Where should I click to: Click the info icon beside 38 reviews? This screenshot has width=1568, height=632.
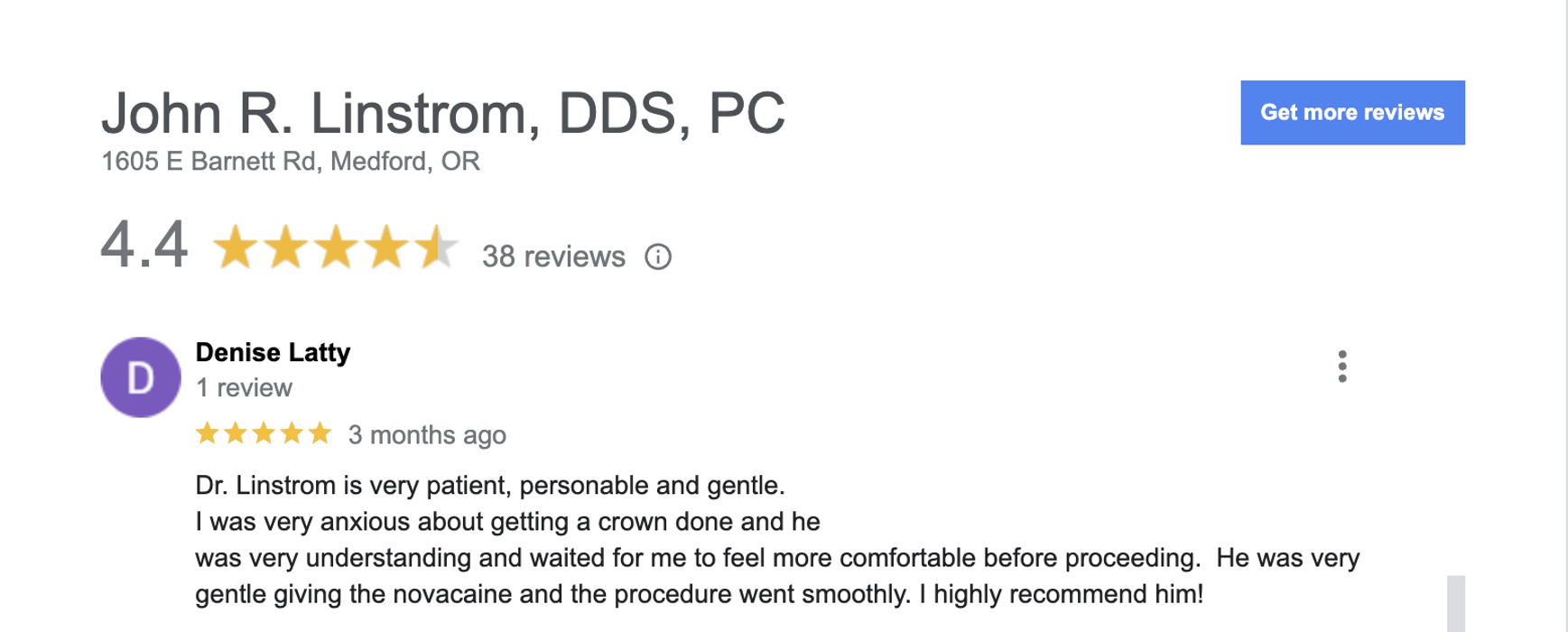[x=658, y=257]
